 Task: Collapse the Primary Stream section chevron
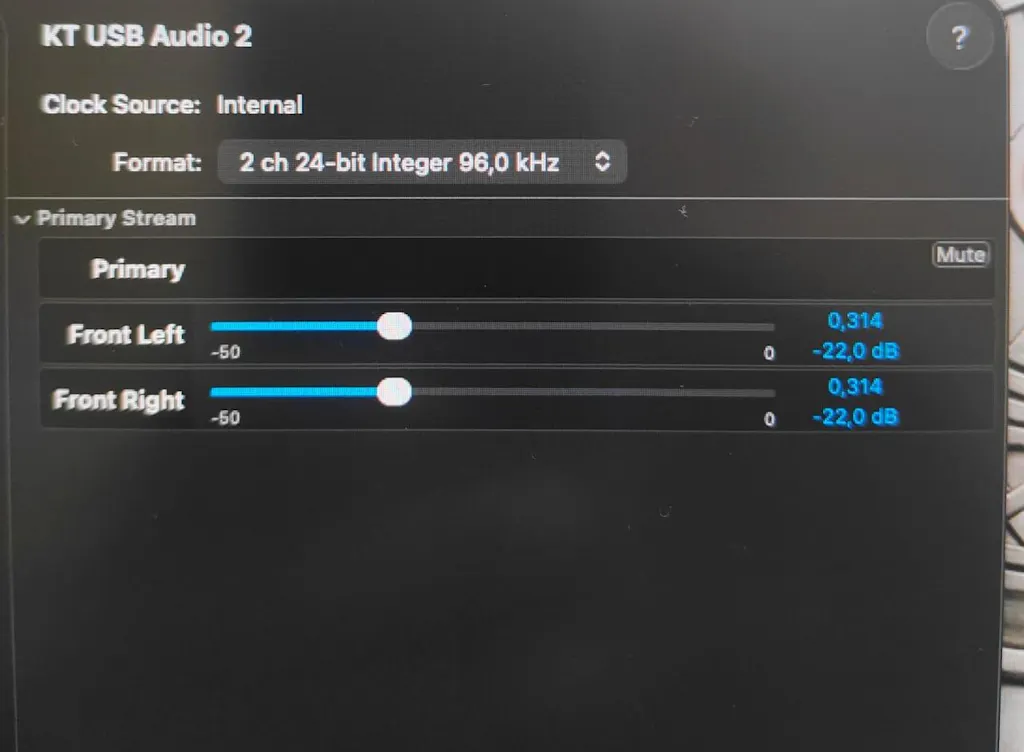[x=23, y=219]
